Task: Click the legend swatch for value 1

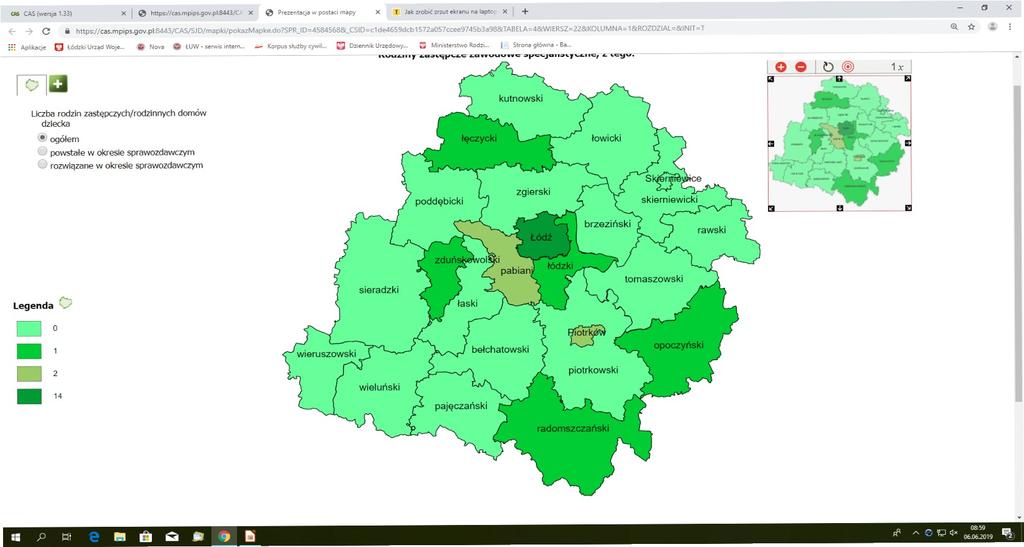Action: (x=29, y=351)
